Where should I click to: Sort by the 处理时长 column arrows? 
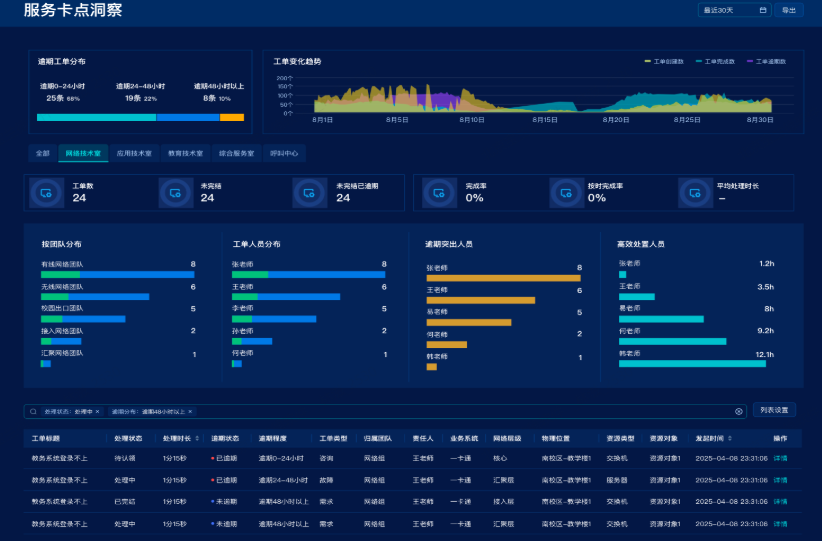pos(197,438)
